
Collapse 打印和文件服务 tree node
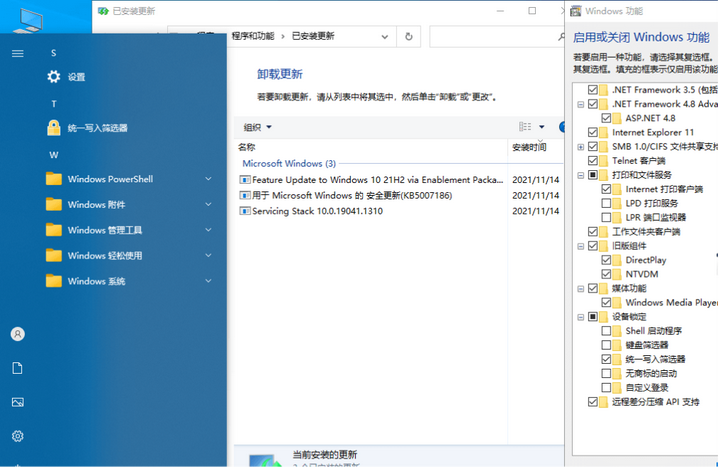(x=580, y=175)
